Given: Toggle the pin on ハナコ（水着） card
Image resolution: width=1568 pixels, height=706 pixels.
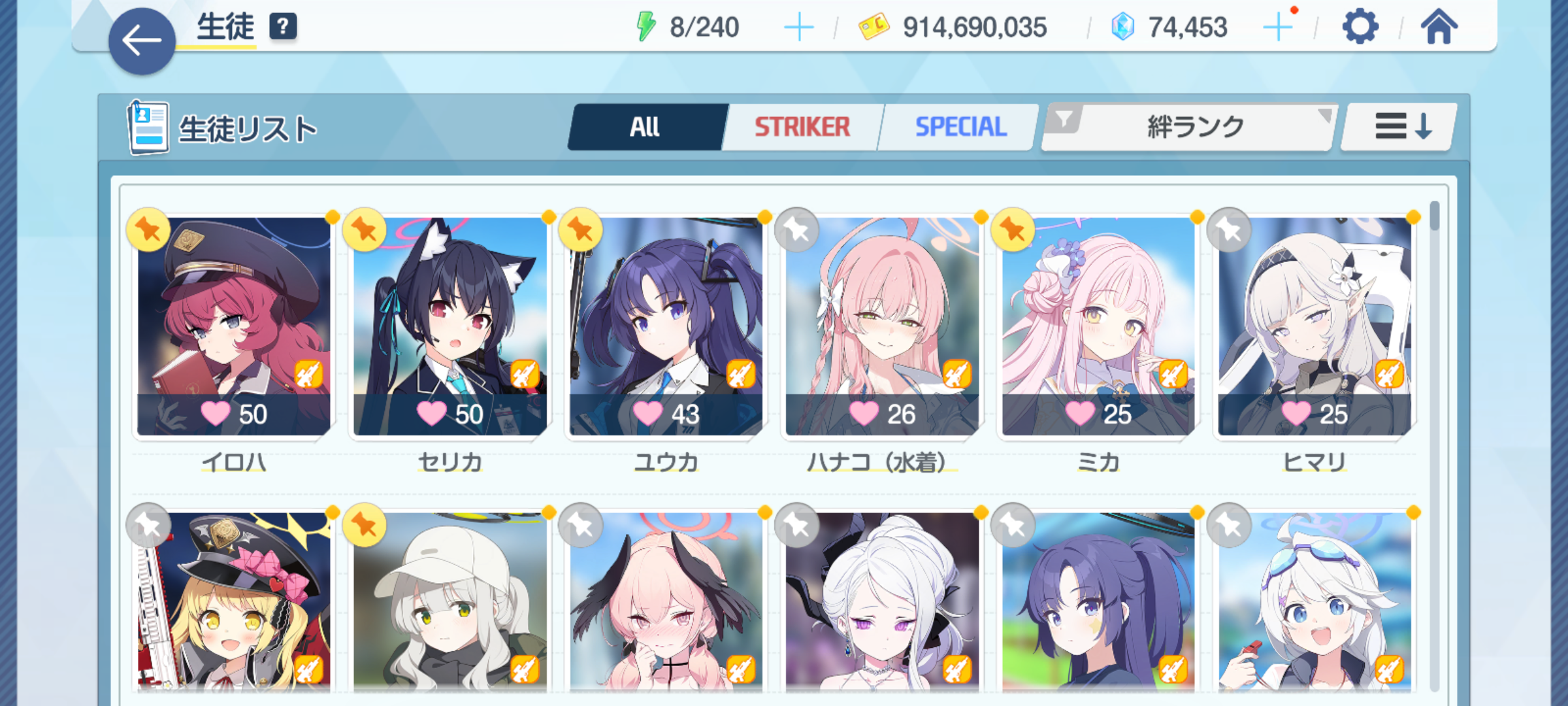Looking at the screenshot, I should tap(796, 229).
